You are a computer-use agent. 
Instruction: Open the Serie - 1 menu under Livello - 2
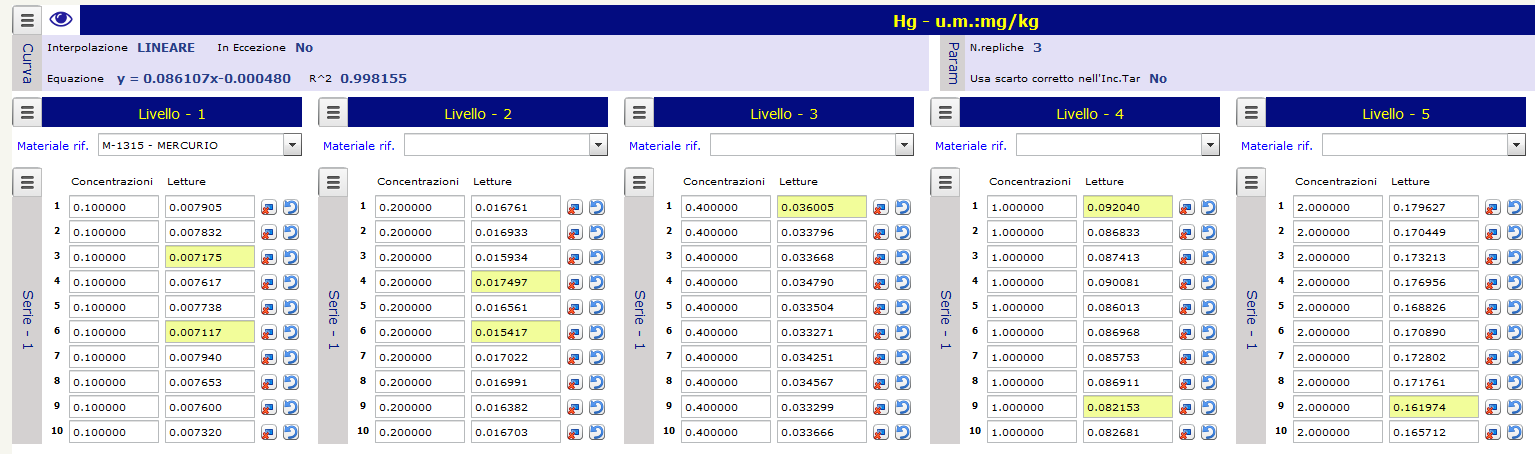(x=334, y=182)
